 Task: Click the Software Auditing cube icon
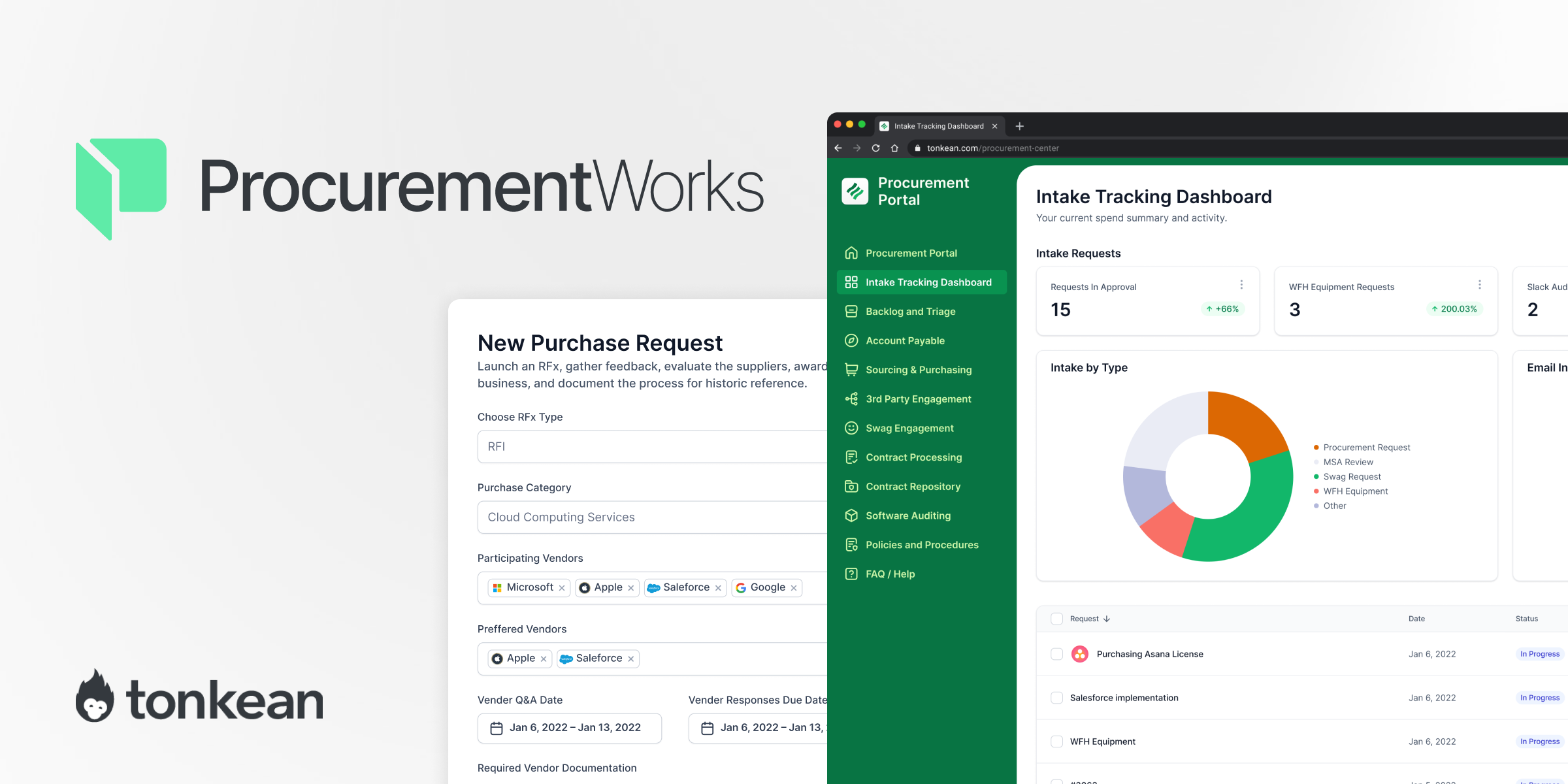851,515
